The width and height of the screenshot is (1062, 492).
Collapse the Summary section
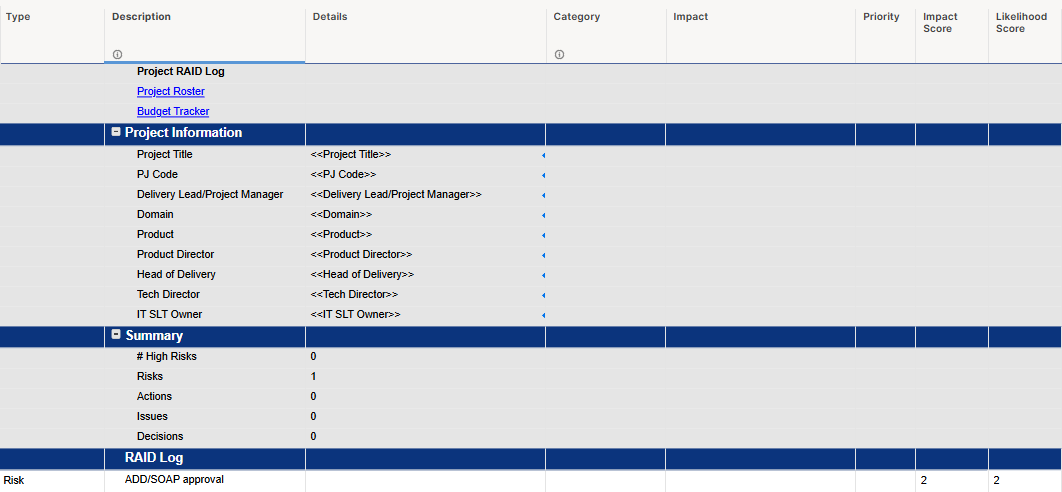click(116, 335)
